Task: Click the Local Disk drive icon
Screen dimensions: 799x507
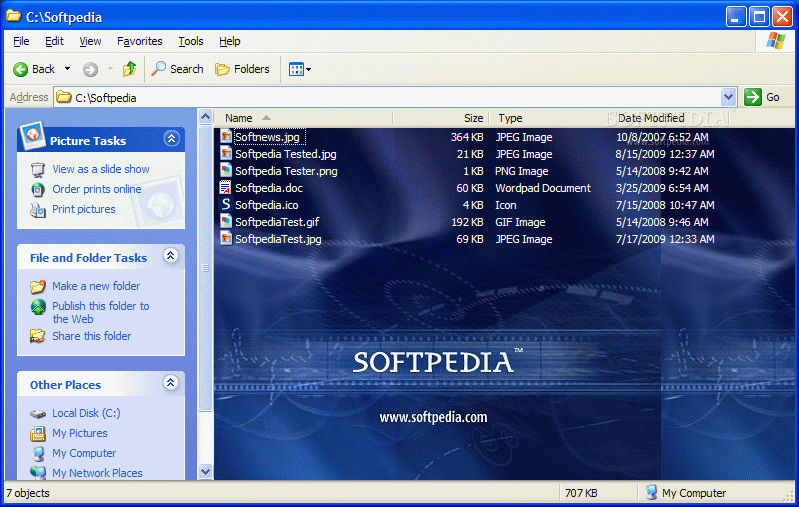Action: 38,414
